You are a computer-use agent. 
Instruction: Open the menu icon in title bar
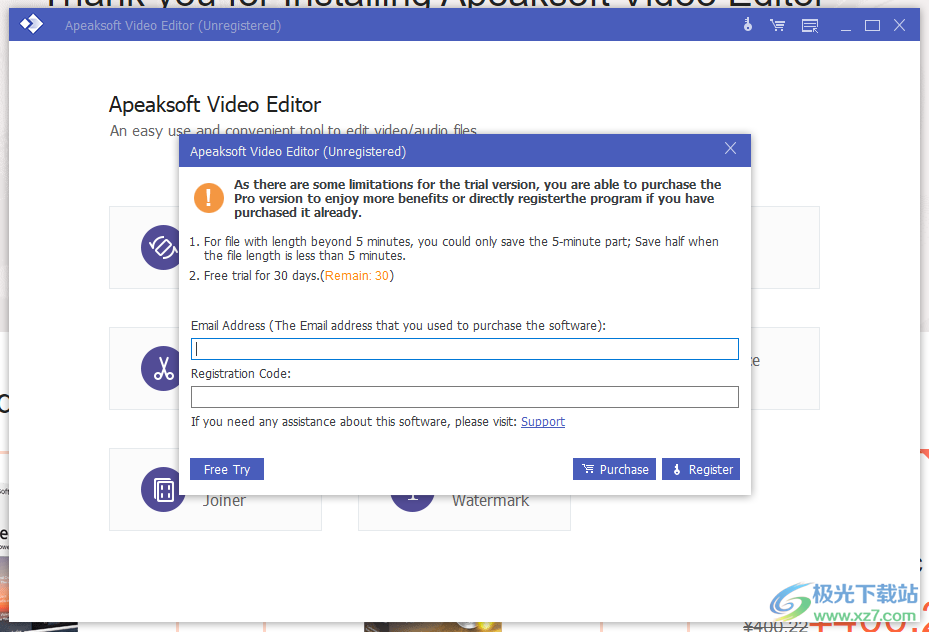click(x=810, y=25)
